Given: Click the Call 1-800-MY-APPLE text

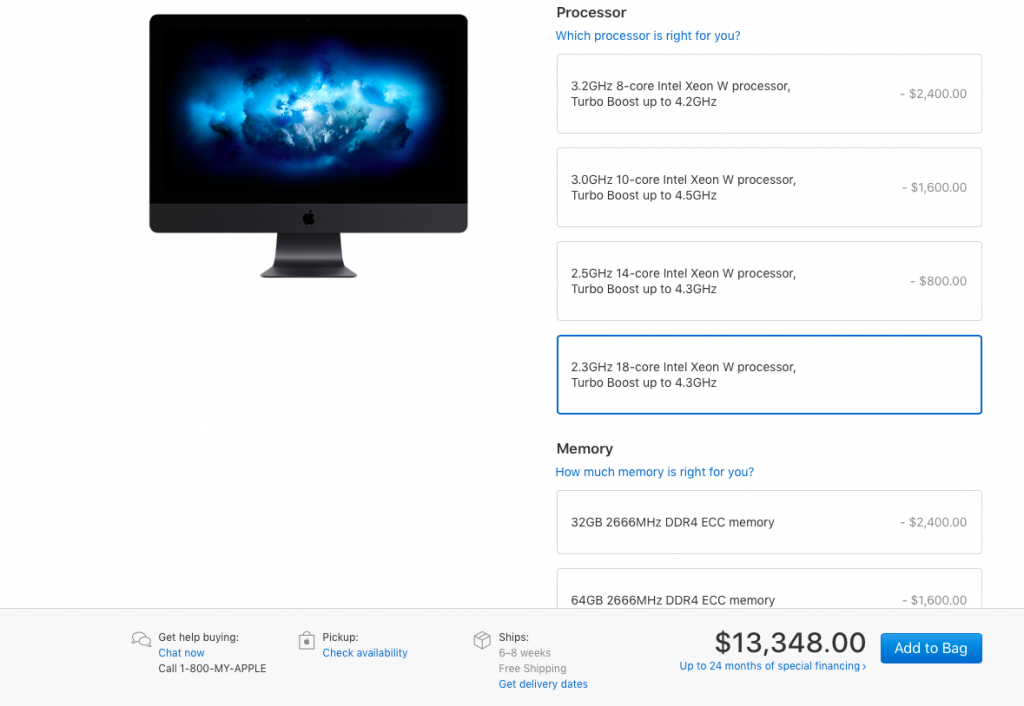Looking at the screenshot, I should [212, 668].
